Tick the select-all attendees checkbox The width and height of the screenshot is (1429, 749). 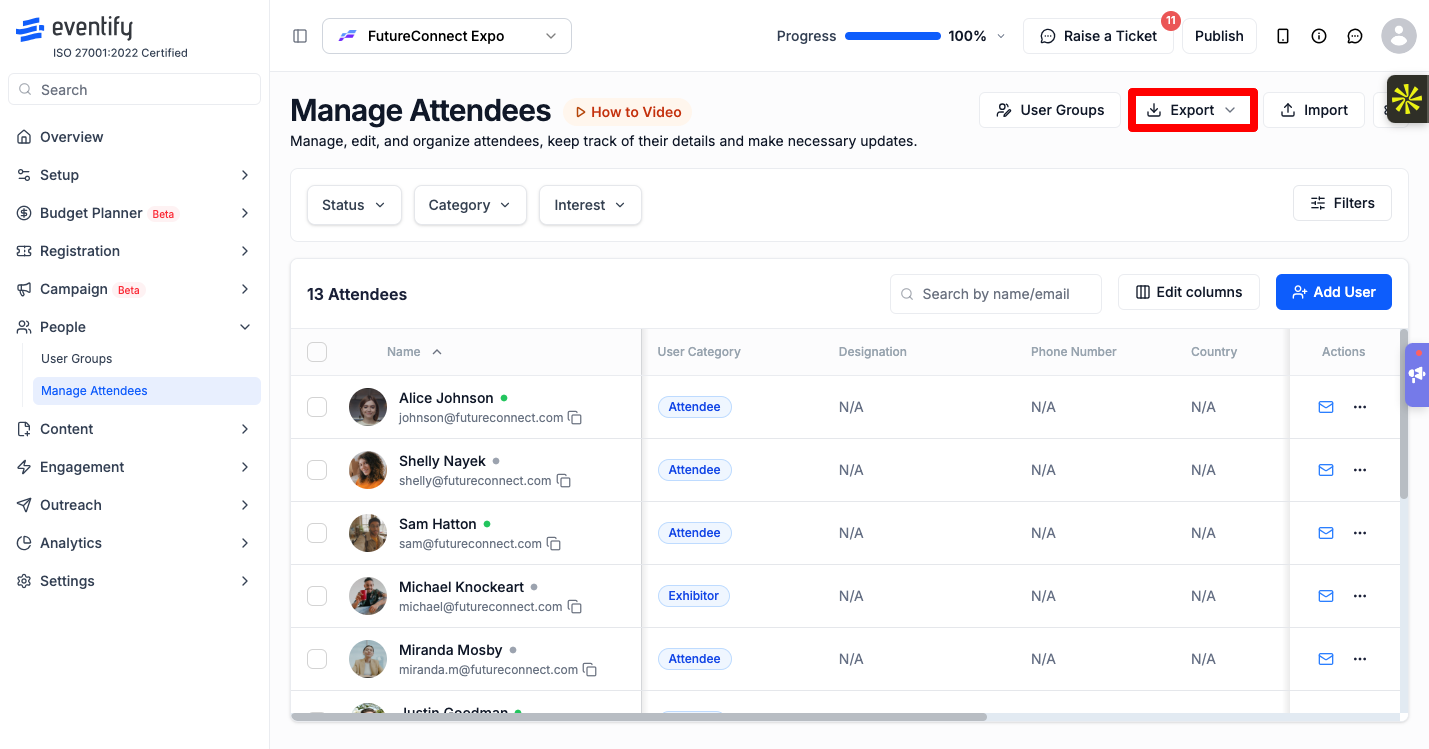[x=317, y=352]
